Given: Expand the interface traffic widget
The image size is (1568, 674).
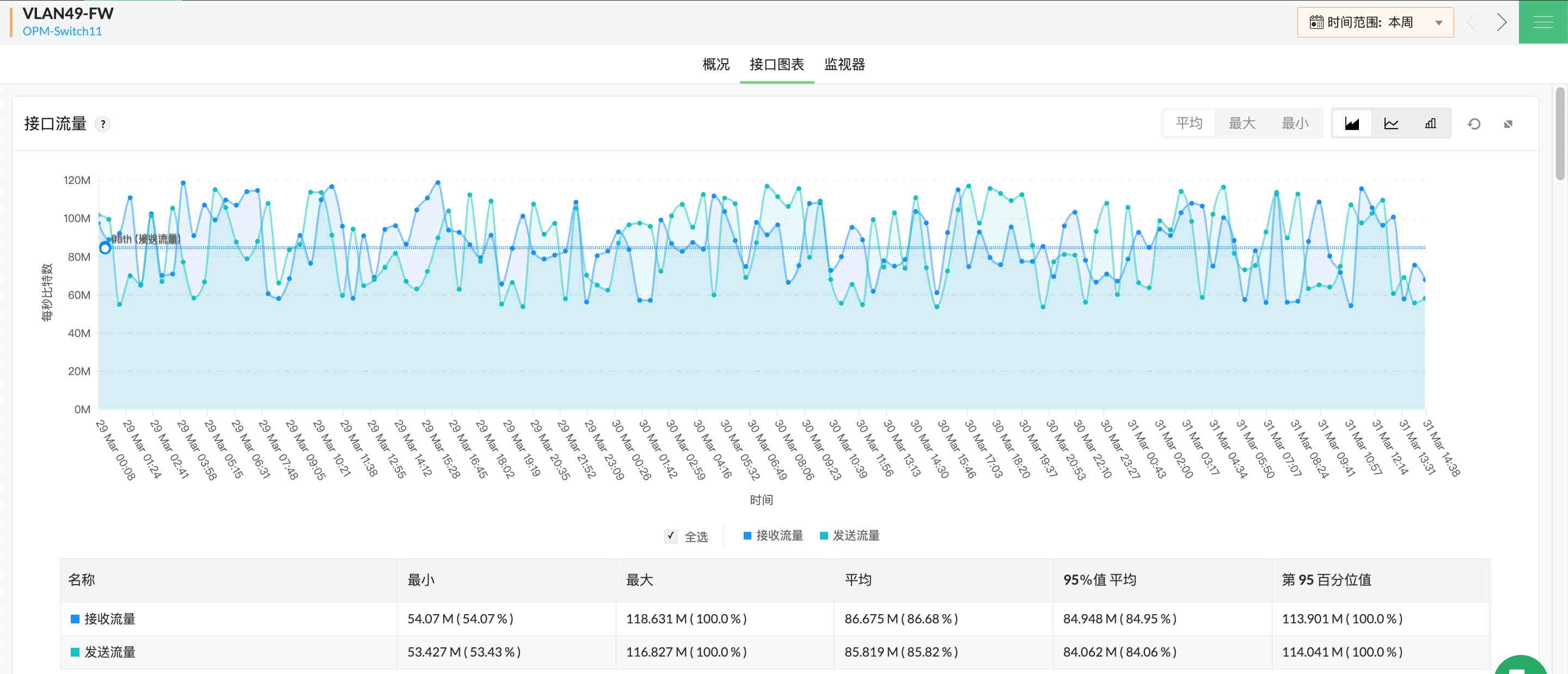Looking at the screenshot, I should 1508,124.
